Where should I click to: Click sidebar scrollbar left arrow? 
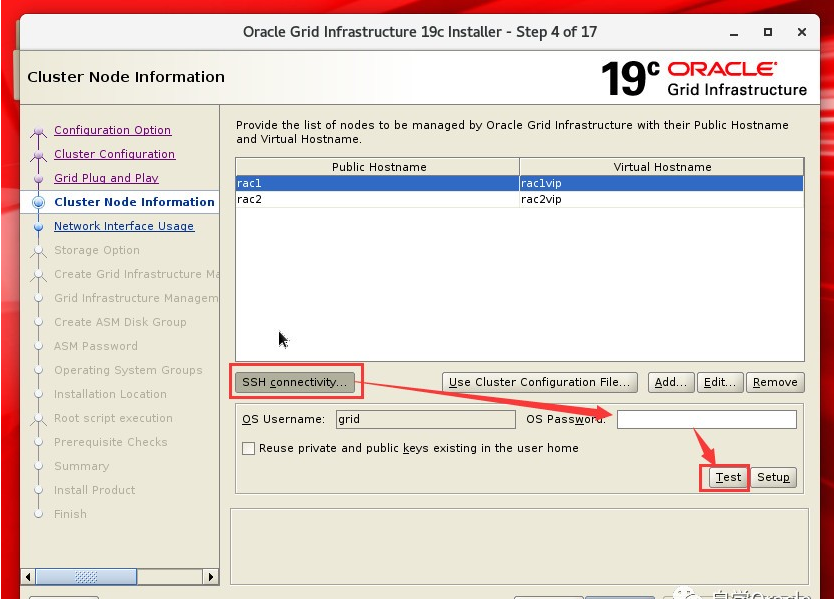pos(28,577)
